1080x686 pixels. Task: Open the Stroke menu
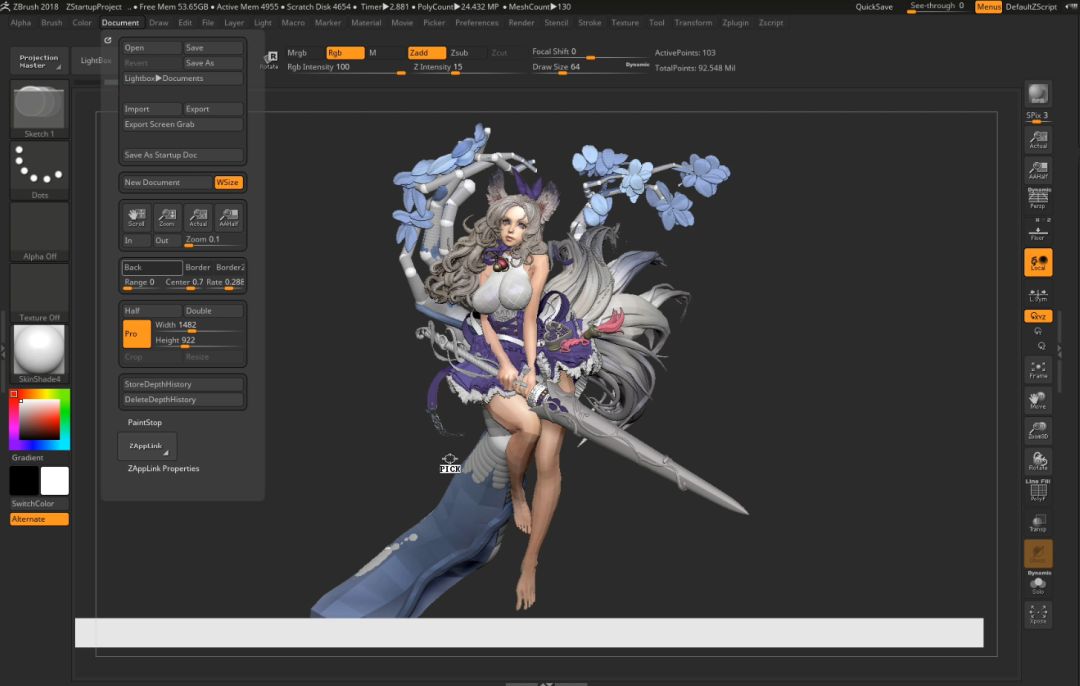click(x=590, y=23)
